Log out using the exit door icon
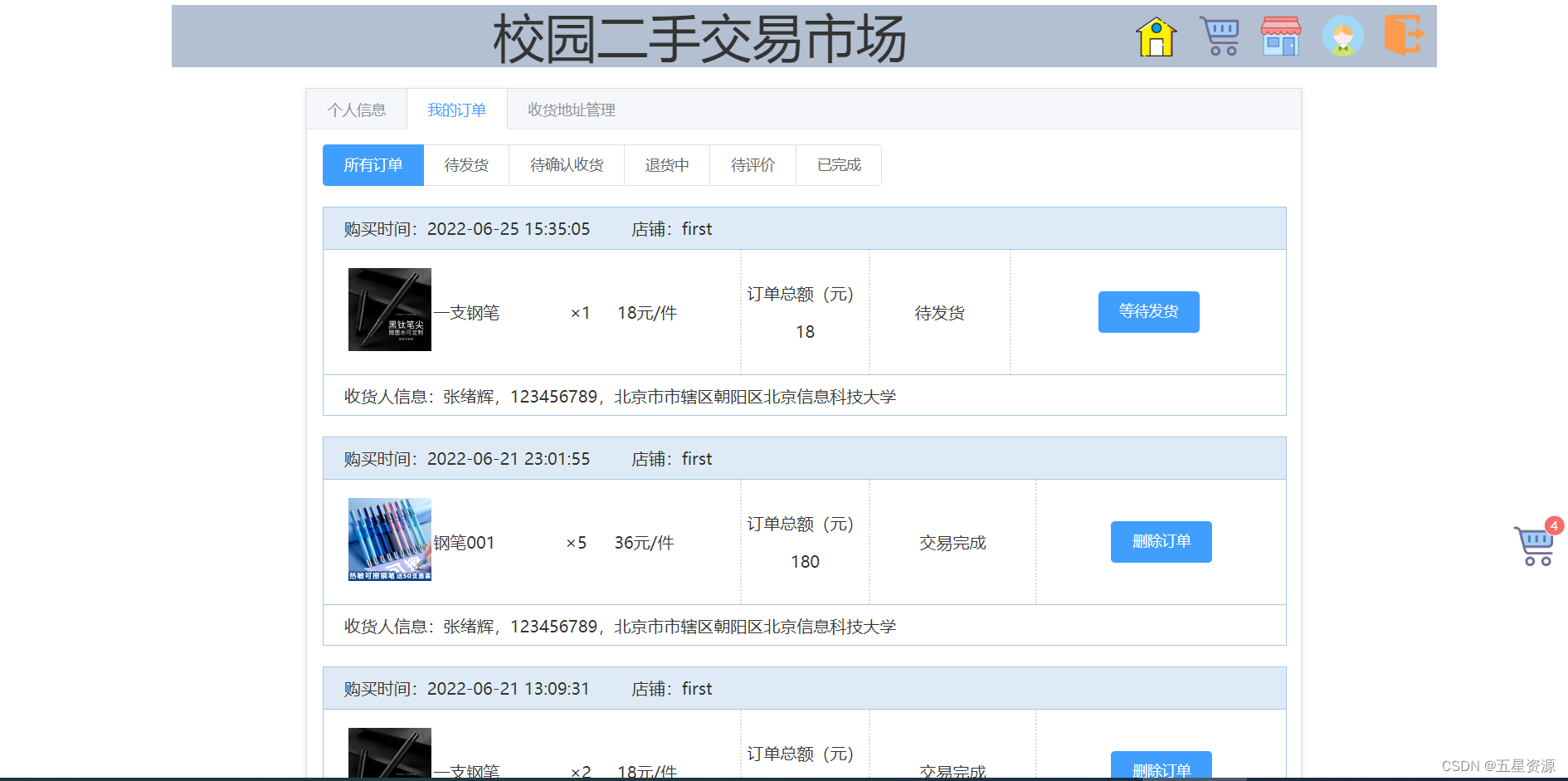This screenshot has width=1568, height=781. click(x=1403, y=37)
